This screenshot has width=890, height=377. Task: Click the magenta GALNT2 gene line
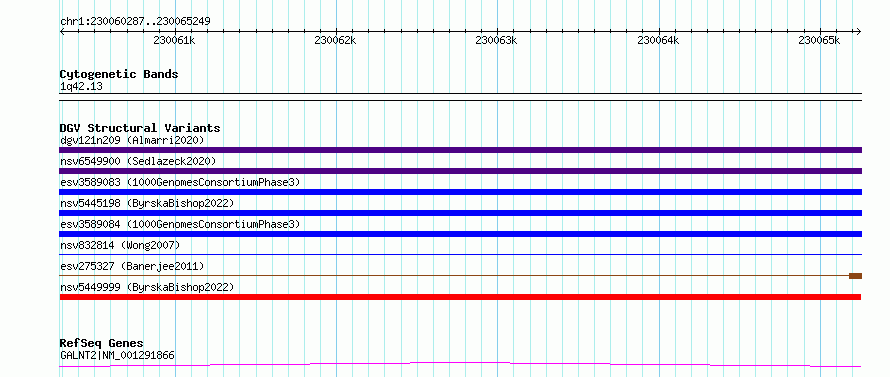[460, 364]
